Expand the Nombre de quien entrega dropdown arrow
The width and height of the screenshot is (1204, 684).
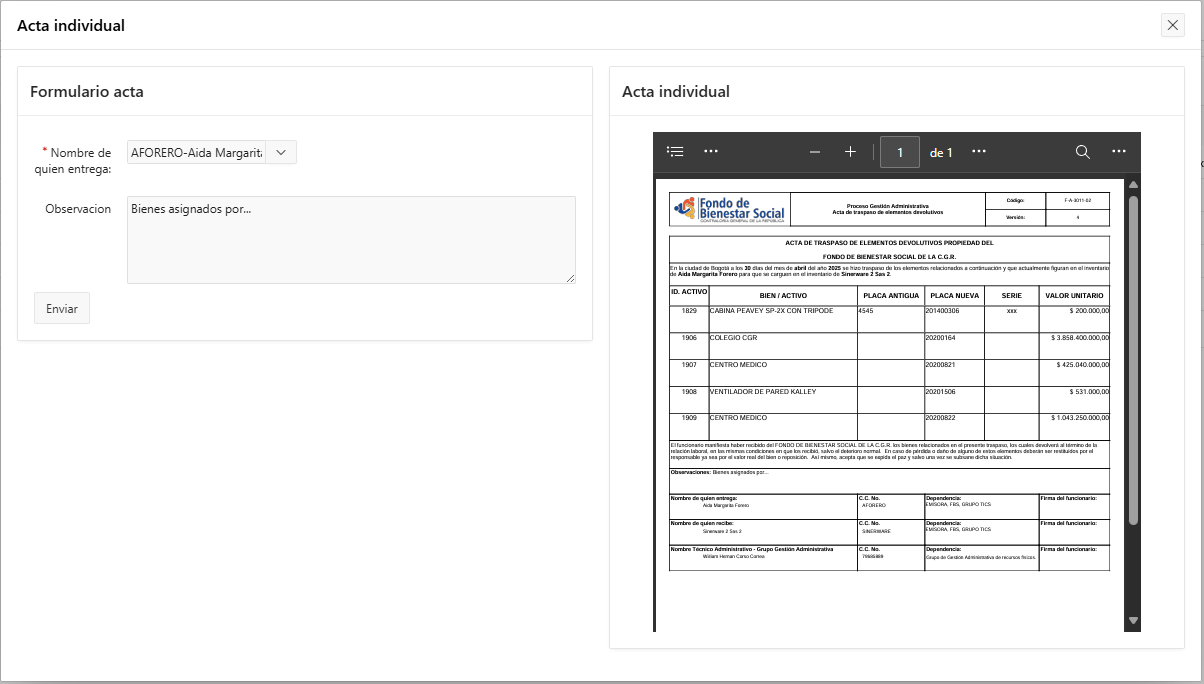click(281, 152)
